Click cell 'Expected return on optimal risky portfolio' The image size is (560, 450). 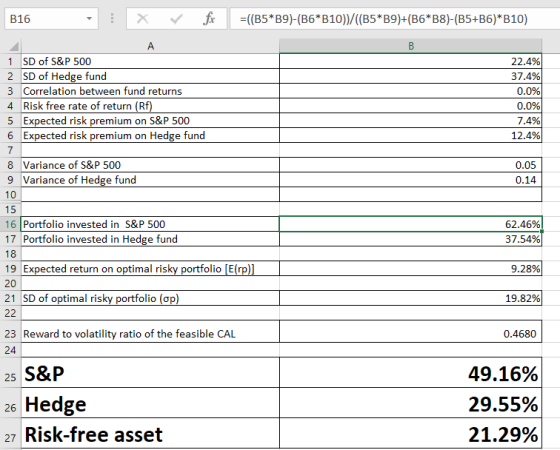150,269
